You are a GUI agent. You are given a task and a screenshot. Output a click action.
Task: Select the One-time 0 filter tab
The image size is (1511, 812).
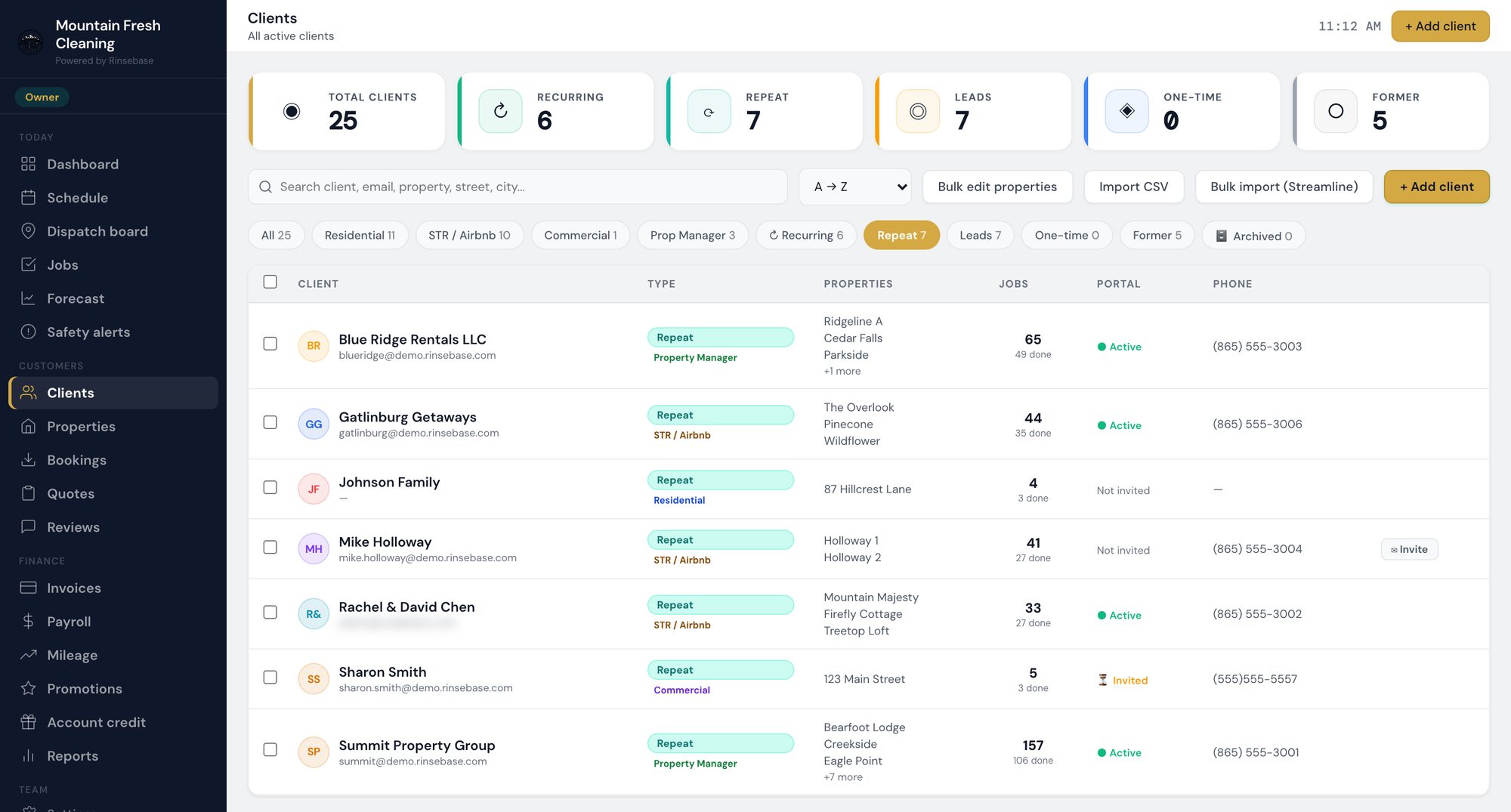click(x=1066, y=235)
